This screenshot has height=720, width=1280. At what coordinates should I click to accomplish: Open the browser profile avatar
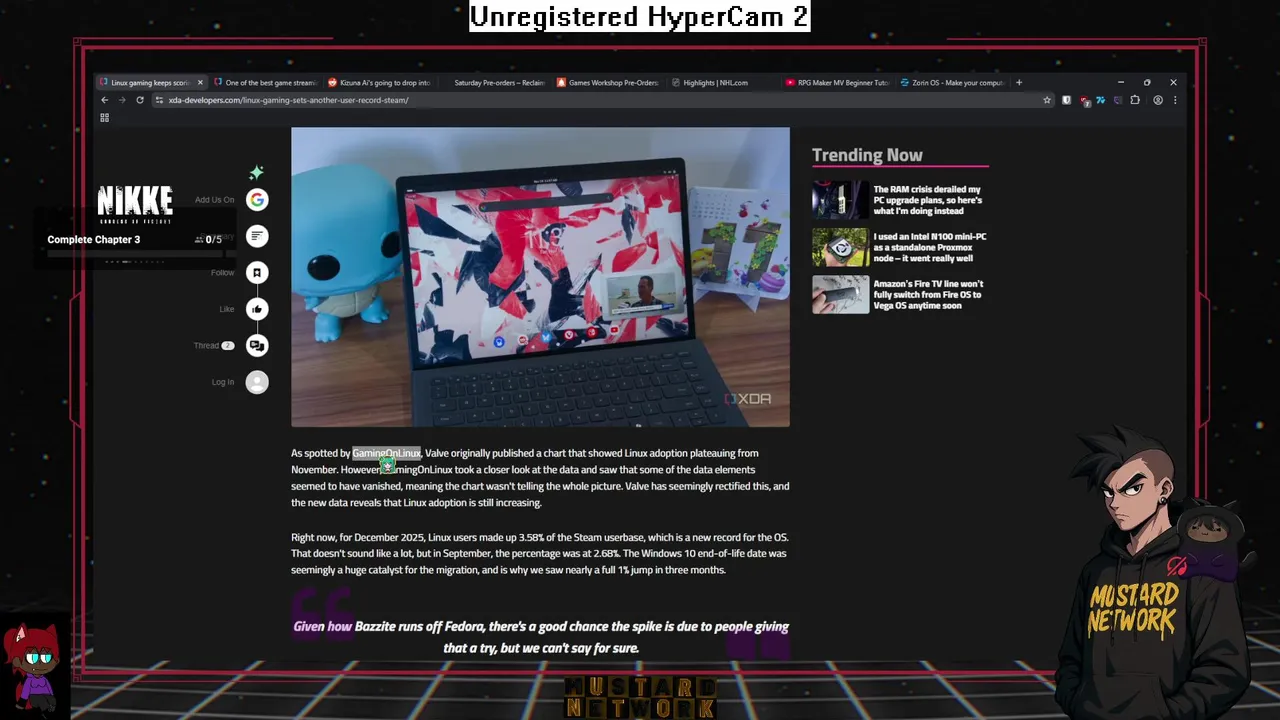1158,100
